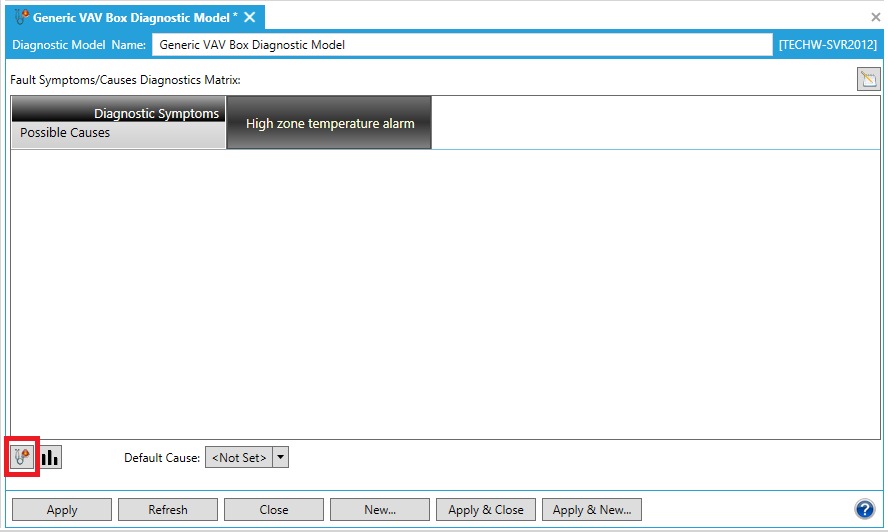Click the stethoscope add-symptom icon
Screen dimensions: 888x532
click(x=23, y=457)
